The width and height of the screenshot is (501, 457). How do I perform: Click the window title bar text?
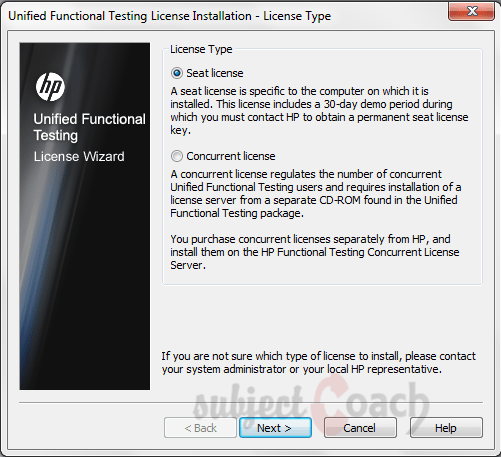coord(169,16)
